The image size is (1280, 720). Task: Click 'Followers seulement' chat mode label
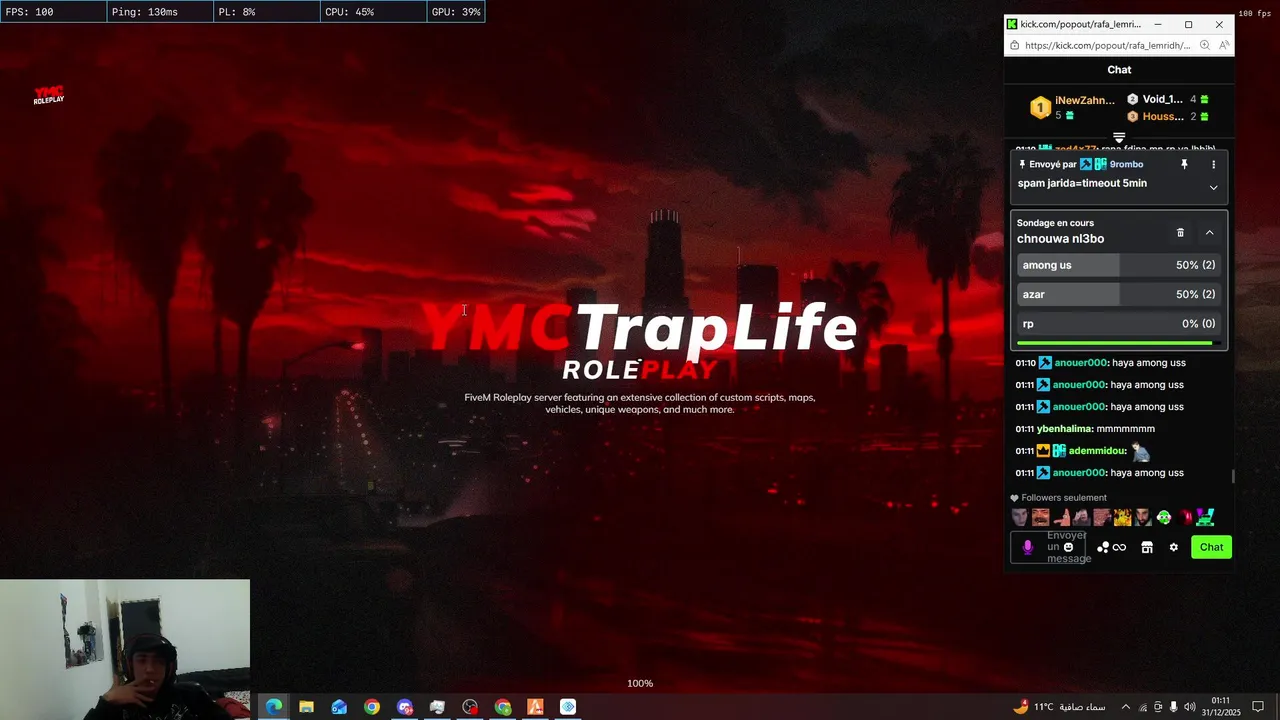click(1064, 498)
